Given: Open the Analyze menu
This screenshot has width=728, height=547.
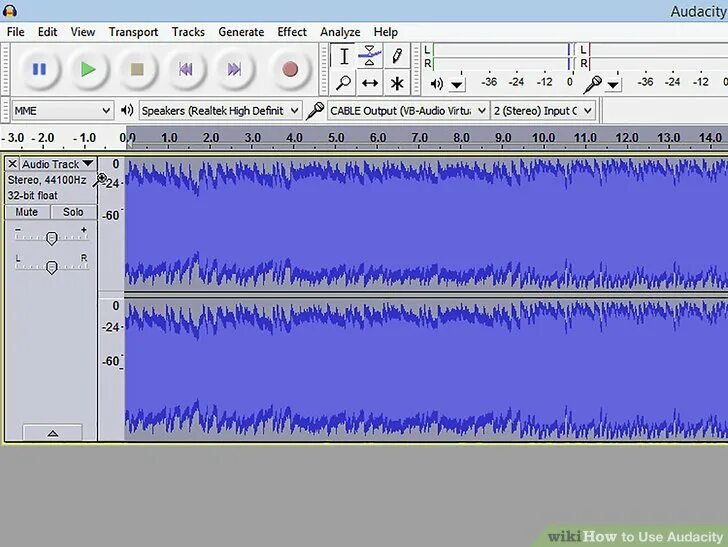Looking at the screenshot, I should pyautogui.click(x=340, y=32).
